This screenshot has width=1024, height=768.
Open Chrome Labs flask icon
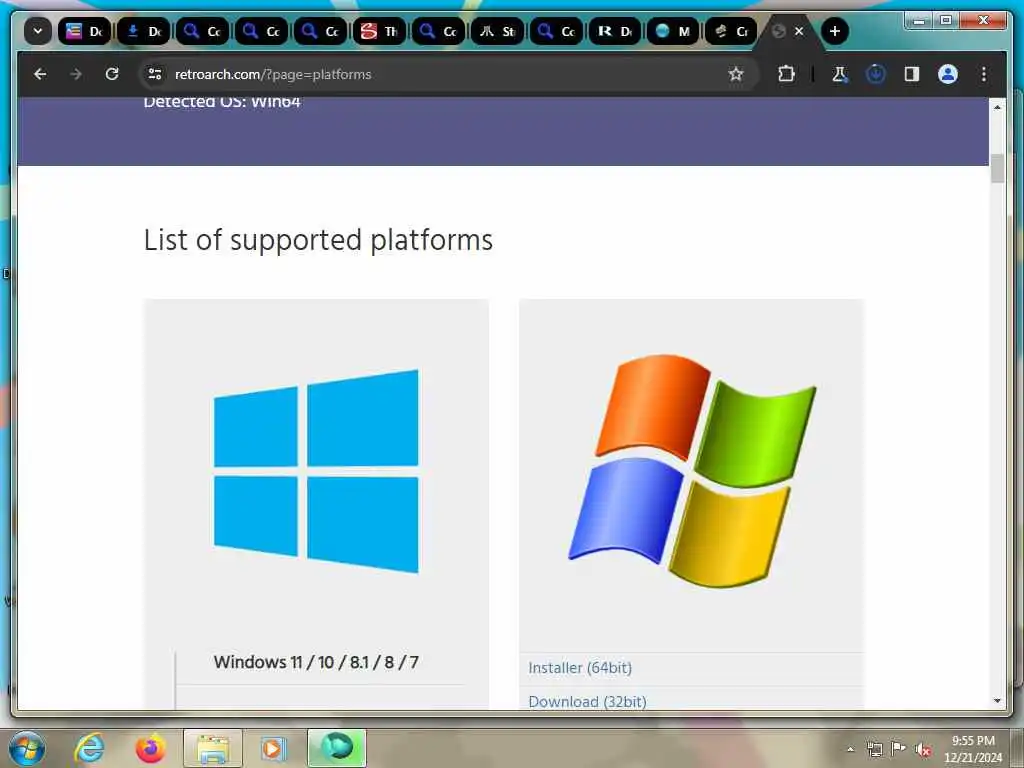tap(839, 74)
